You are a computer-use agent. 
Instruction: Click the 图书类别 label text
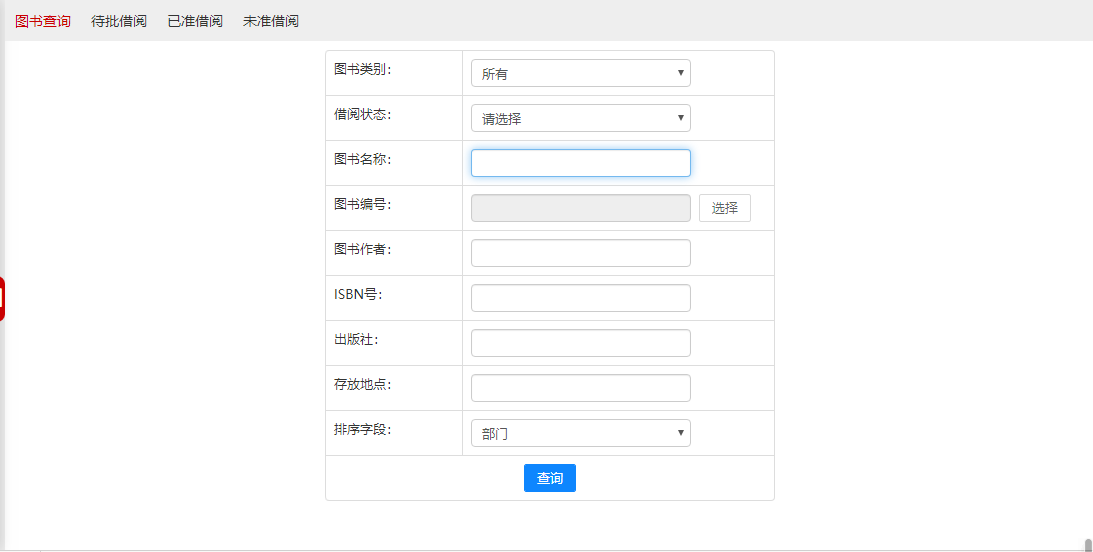pyautogui.click(x=362, y=69)
